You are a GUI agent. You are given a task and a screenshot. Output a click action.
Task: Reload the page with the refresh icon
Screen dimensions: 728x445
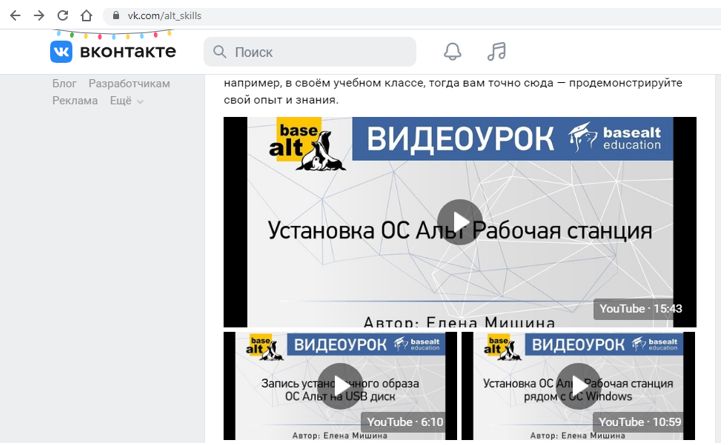(x=63, y=15)
